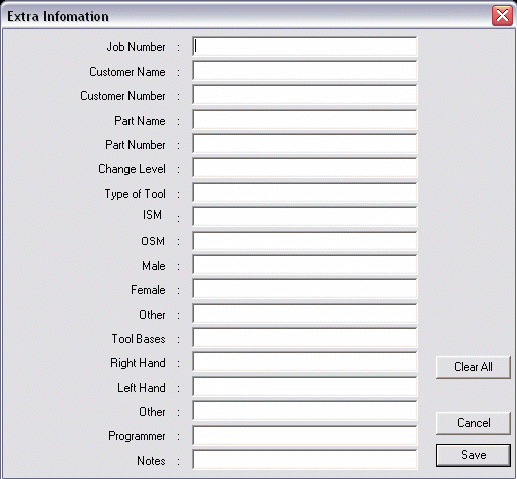The image size is (517, 479).
Task: Select the Left Hand field
Action: (x=305, y=387)
